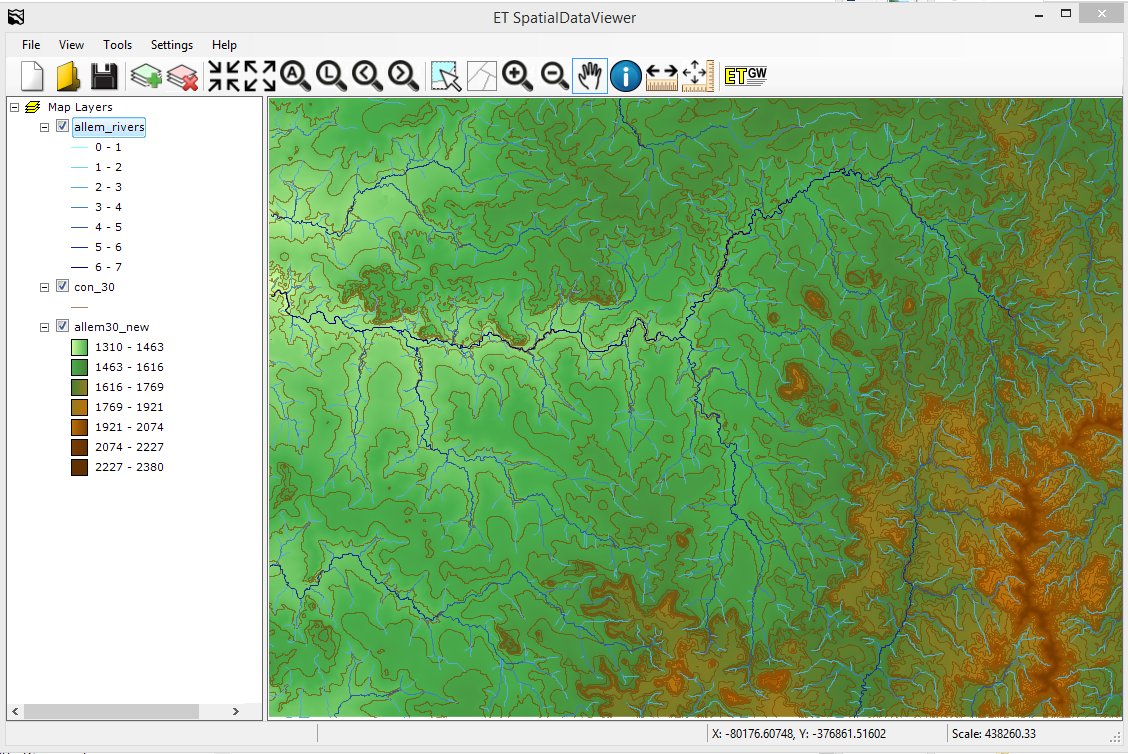The width and height of the screenshot is (1128, 754).
Task: Click the Save project floppy icon
Action: coord(105,76)
